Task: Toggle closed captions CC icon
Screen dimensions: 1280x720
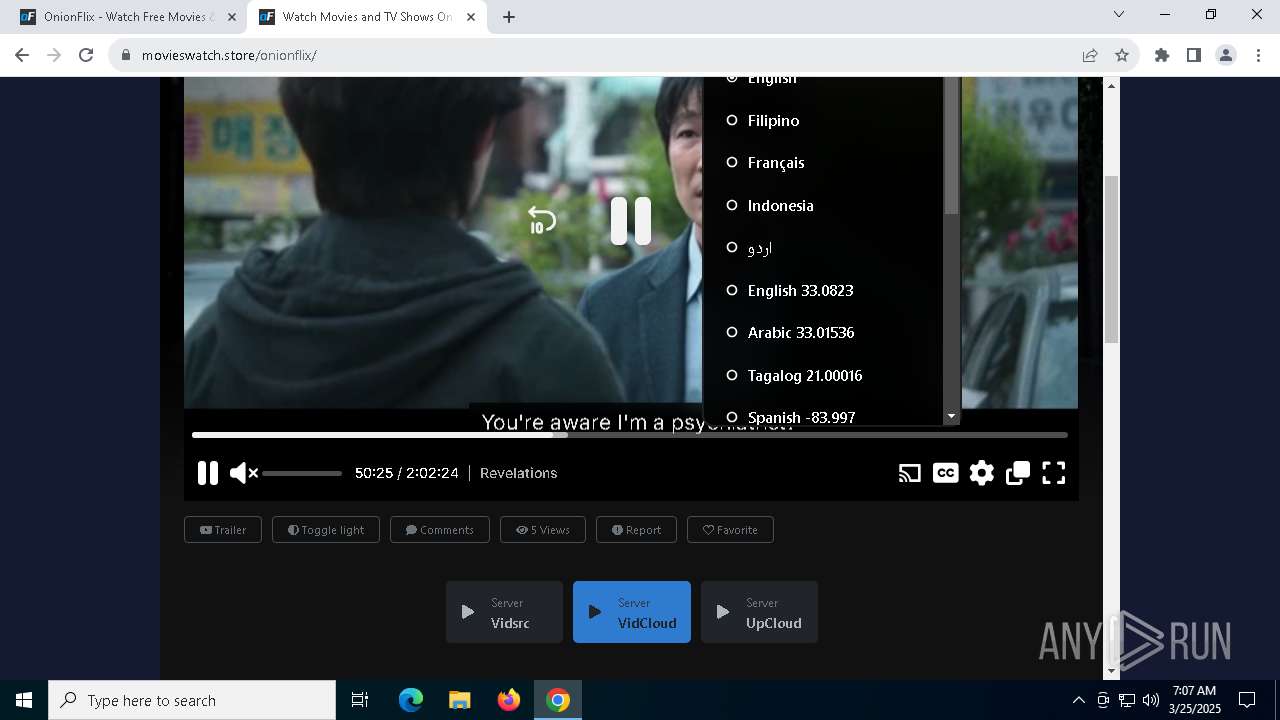Action: pyautogui.click(x=945, y=473)
